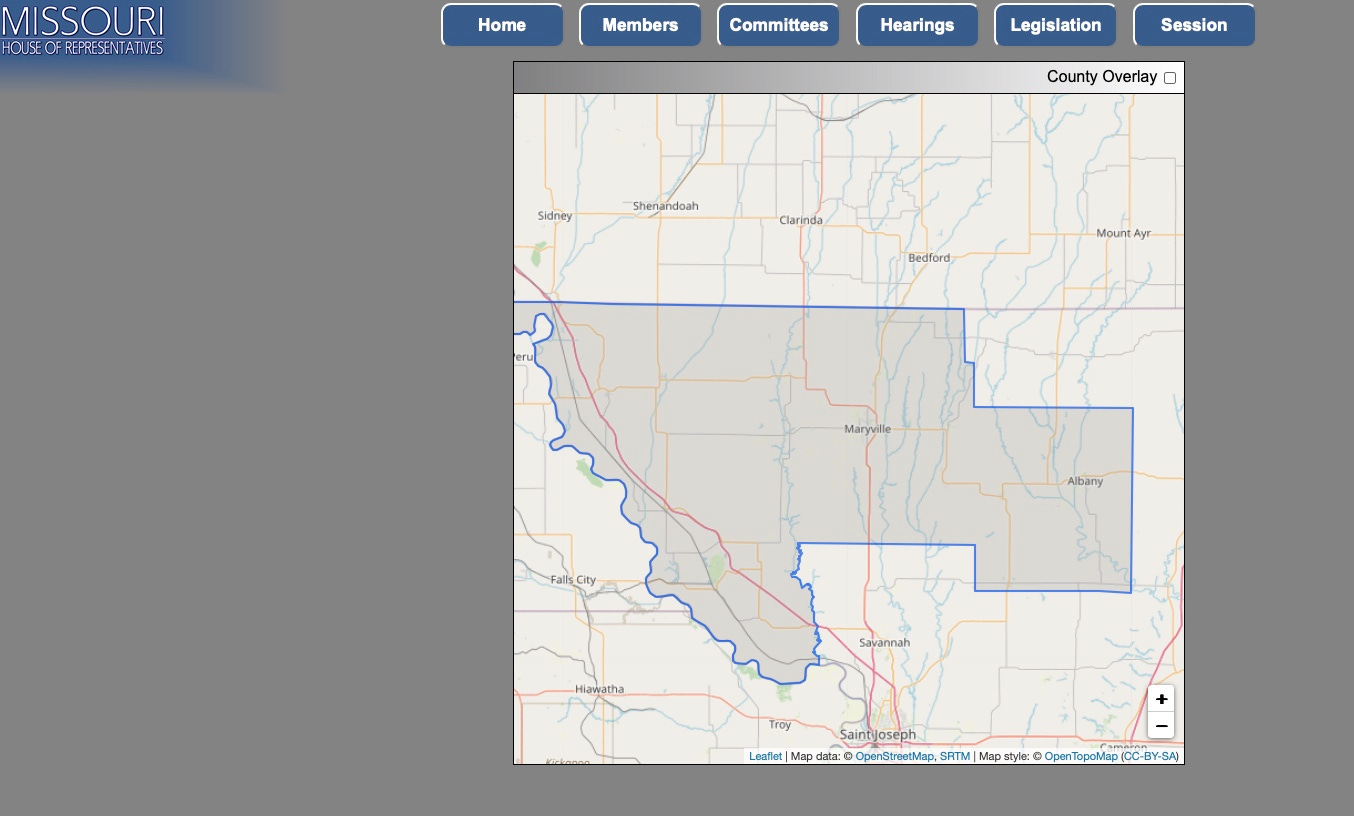The width and height of the screenshot is (1354, 816).
Task: Click the CC-BY-SA license link
Action: click(1150, 757)
